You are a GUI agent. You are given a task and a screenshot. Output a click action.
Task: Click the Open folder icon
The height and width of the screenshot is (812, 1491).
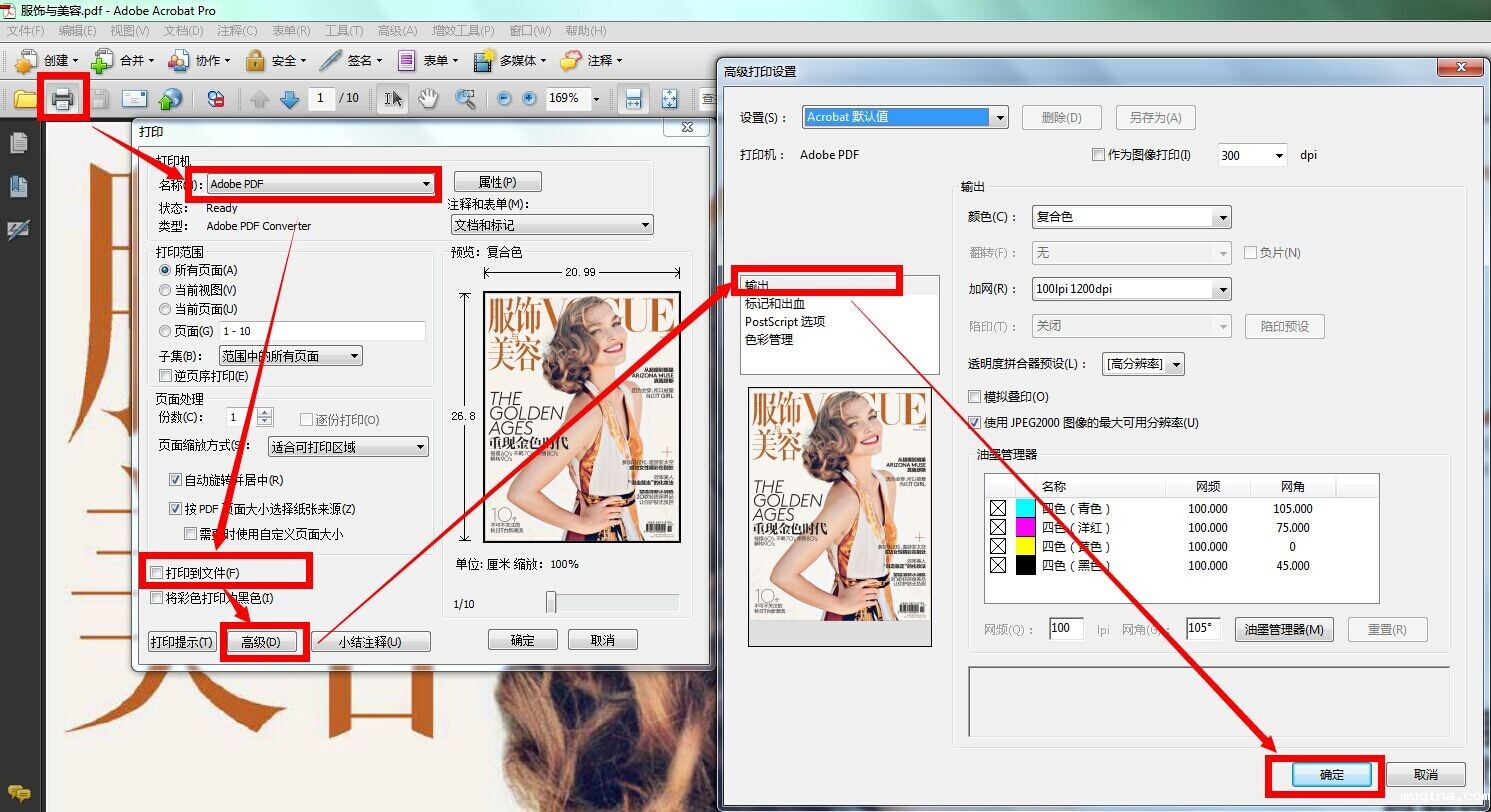[x=24, y=98]
